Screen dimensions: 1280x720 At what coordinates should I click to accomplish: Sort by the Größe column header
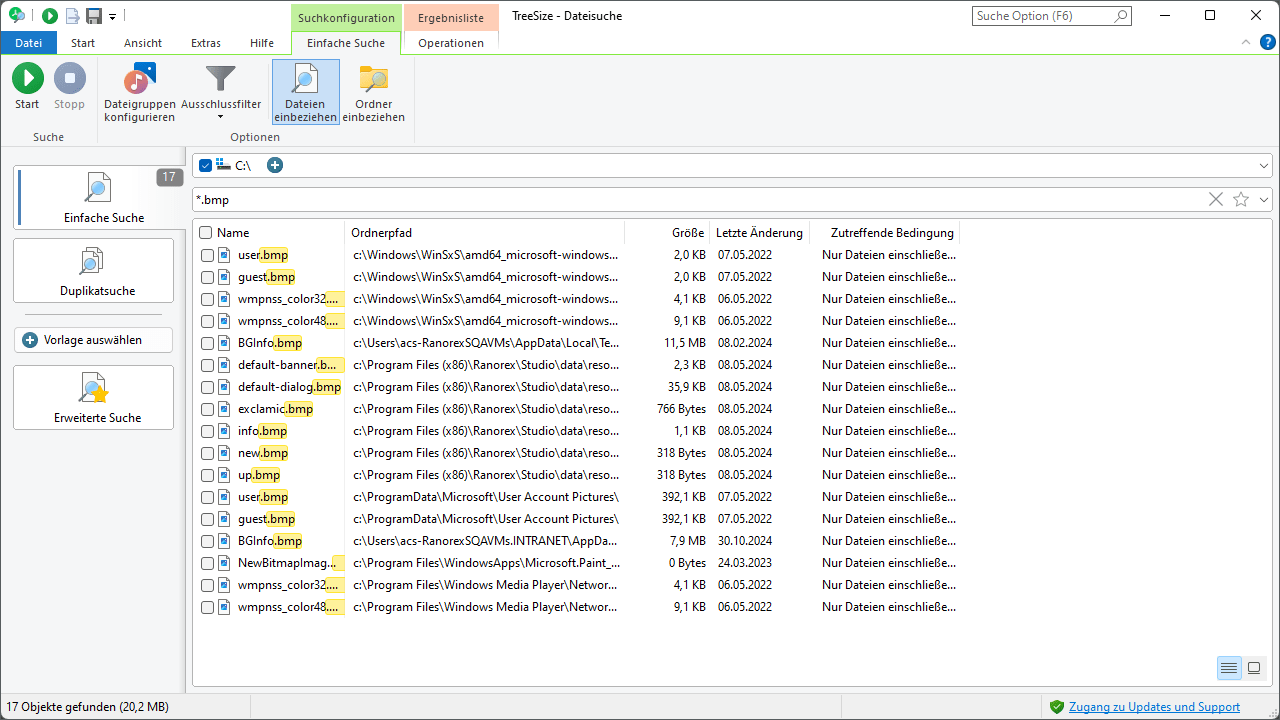(667, 233)
